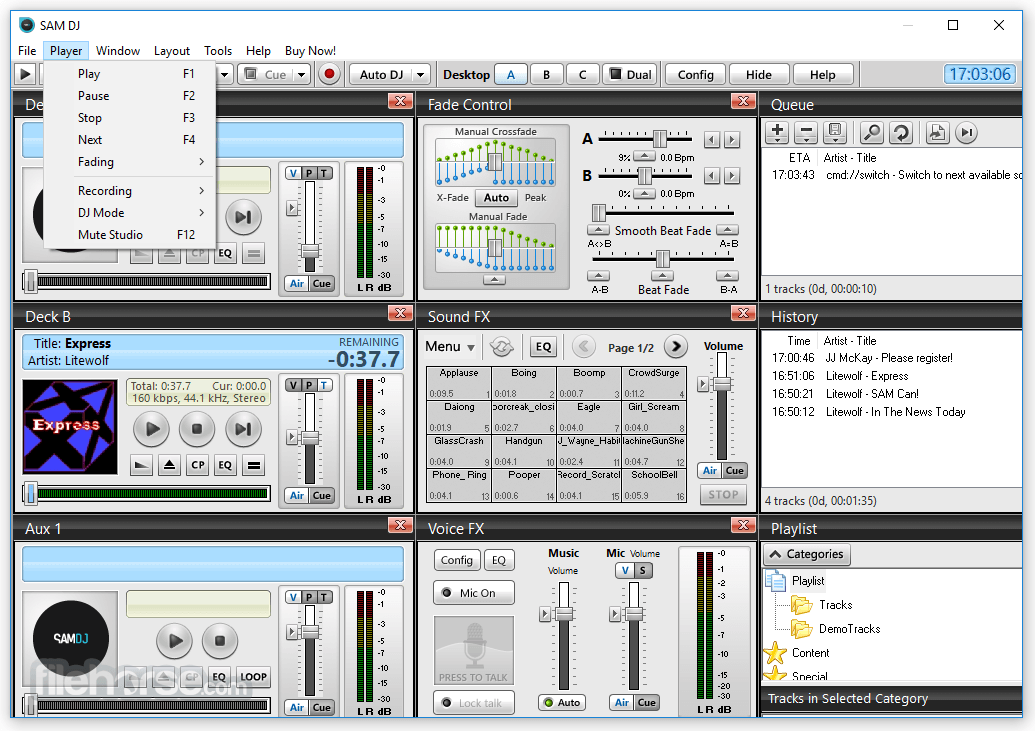Toggle Mic On in Voice FX
Screen dimensions: 1035x731
tap(474, 593)
